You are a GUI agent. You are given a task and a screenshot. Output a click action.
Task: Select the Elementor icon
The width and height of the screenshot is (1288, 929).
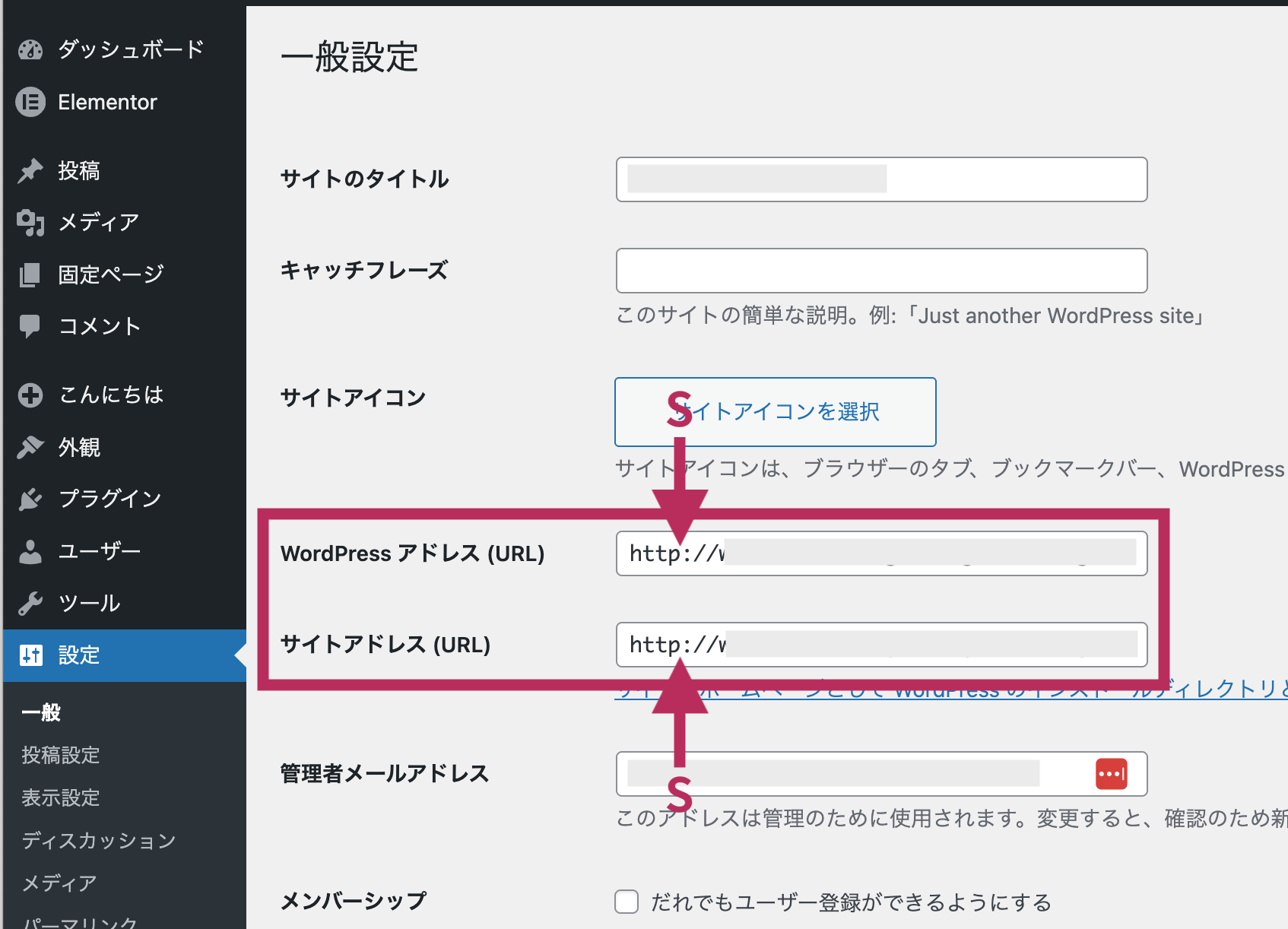point(30,101)
